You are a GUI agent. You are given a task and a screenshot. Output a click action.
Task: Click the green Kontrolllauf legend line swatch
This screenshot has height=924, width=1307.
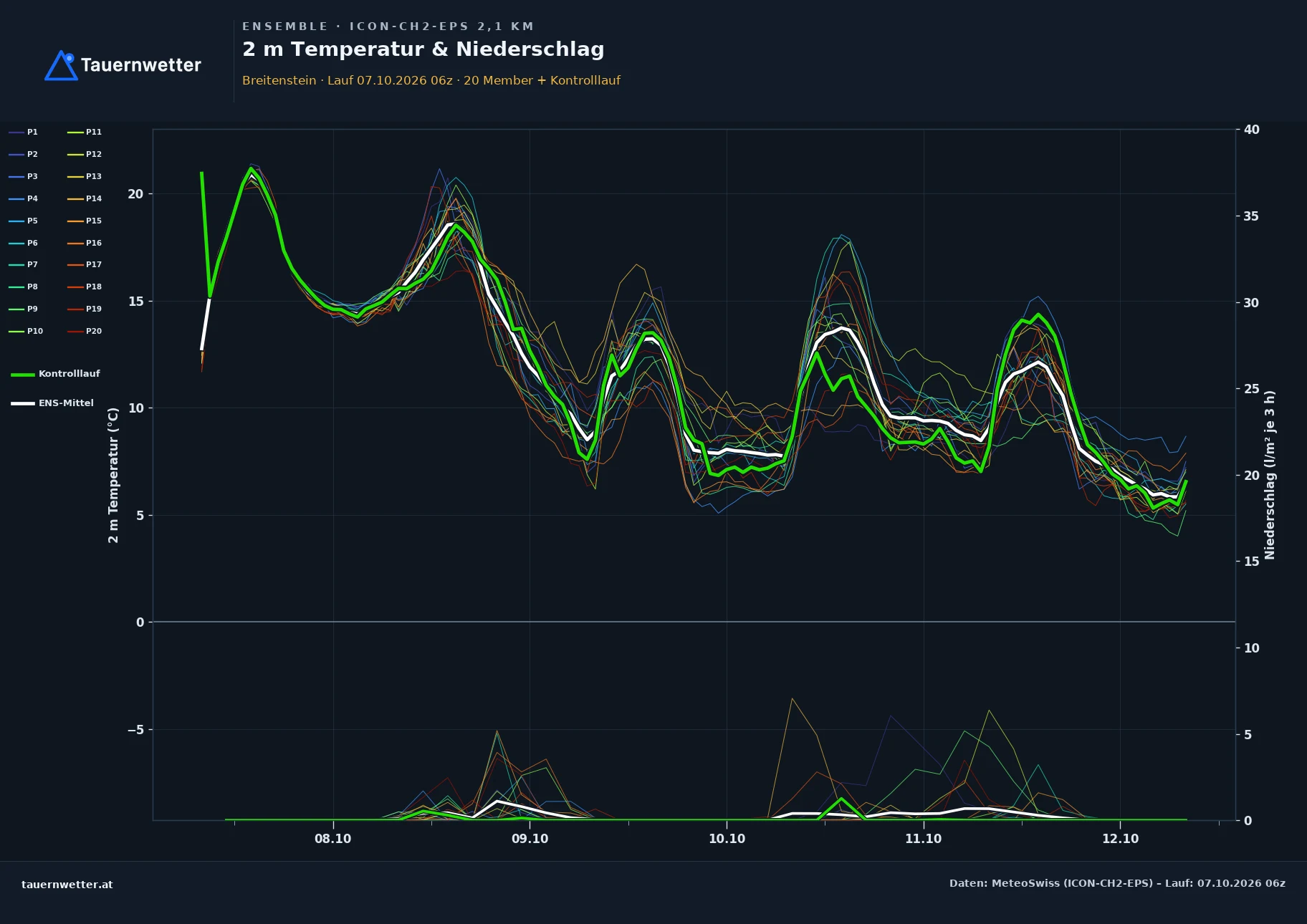(x=23, y=374)
